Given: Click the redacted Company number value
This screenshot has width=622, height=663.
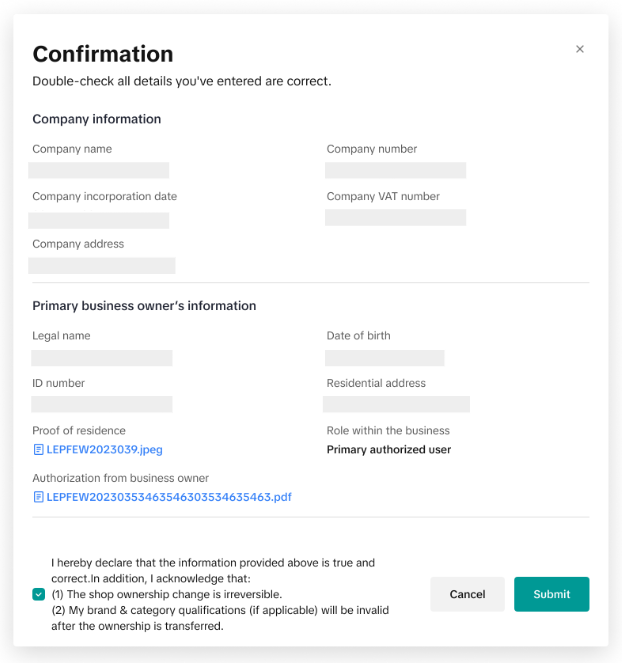Looking at the screenshot, I should point(395,170).
